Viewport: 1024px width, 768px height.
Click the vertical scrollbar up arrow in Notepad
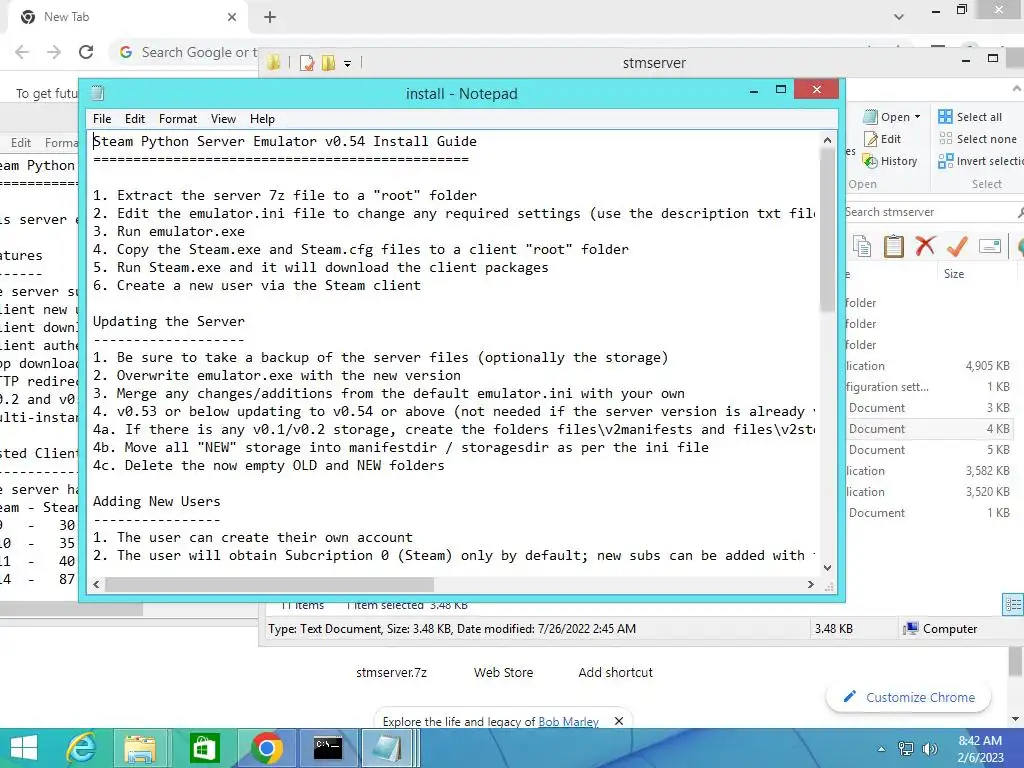pos(827,140)
